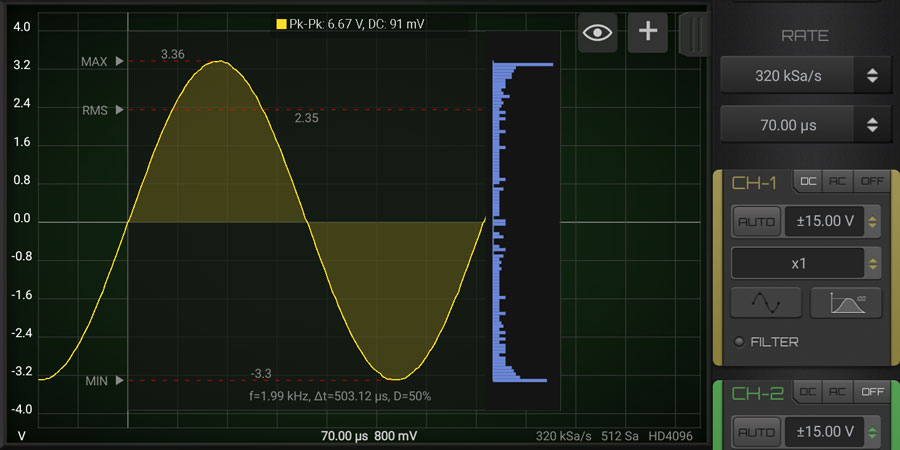
Task: Switch CH-1 to AC coupling
Action: coord(839,182)
